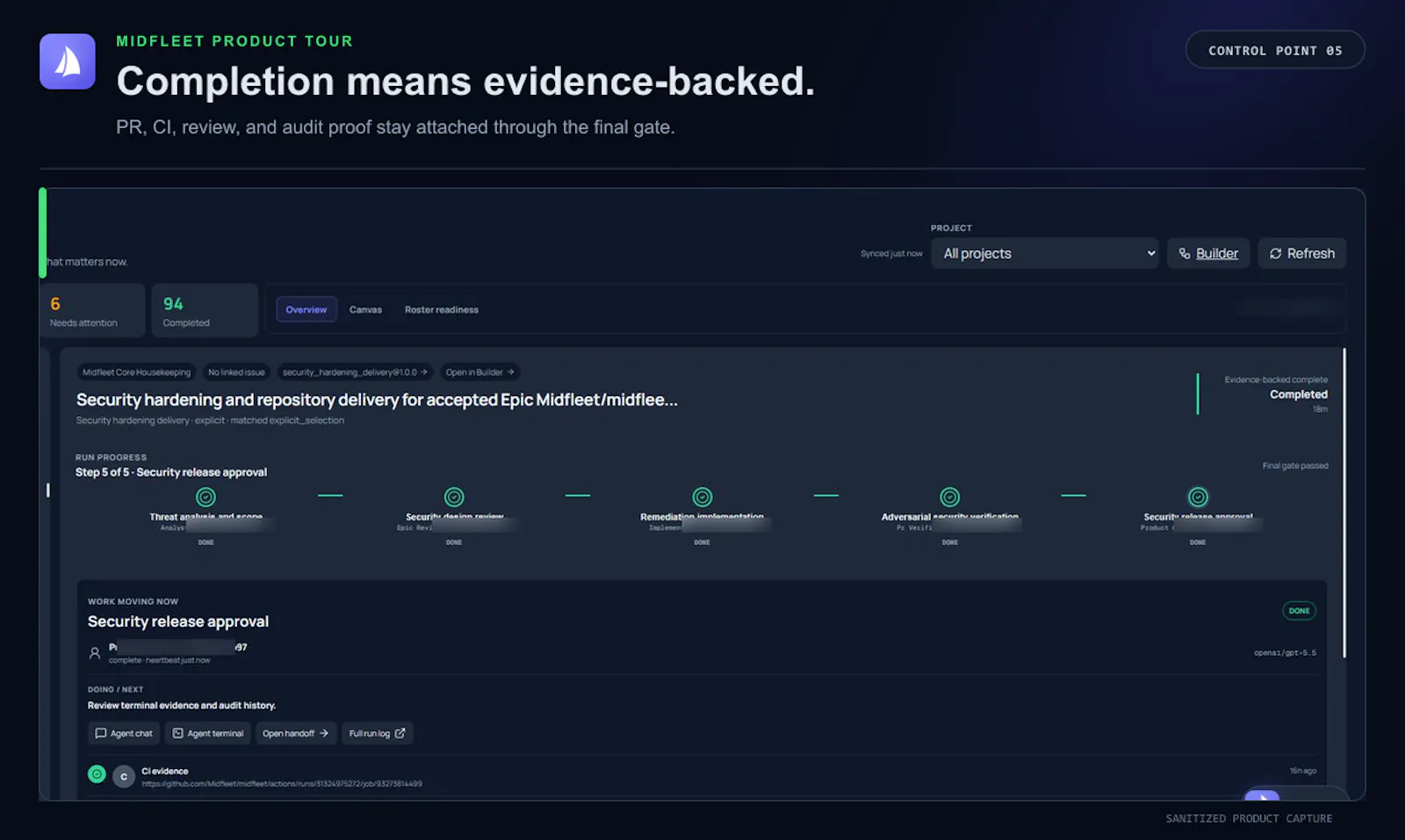Image resolution: width=1405 pixels, height=840 pixels.
Task: Click Open handoff arrow button
Action: 296,733
